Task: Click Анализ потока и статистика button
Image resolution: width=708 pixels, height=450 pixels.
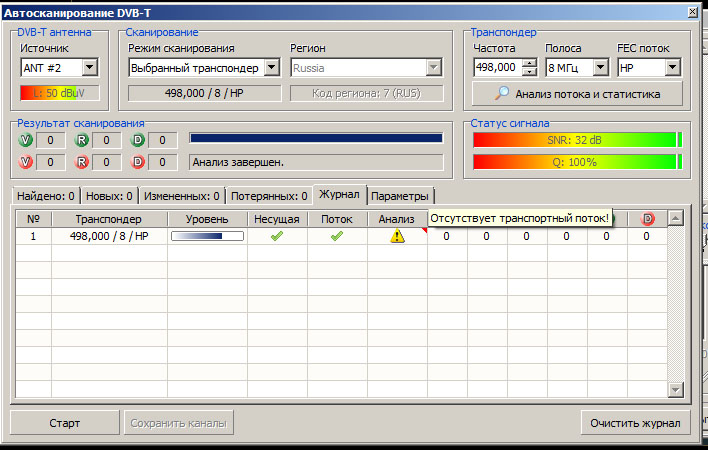Action: (578, 94)
